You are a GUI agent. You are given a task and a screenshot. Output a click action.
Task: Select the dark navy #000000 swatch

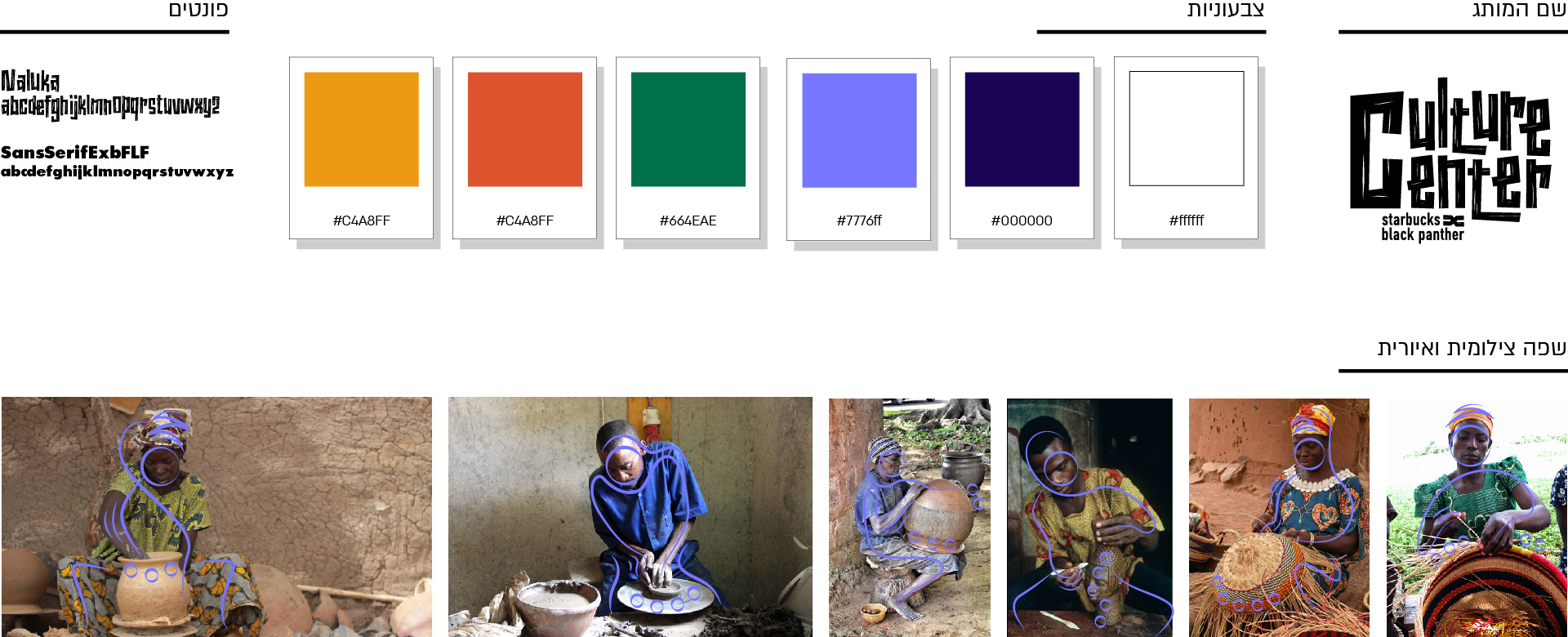pyautogui.click(x=1022, y=148)
